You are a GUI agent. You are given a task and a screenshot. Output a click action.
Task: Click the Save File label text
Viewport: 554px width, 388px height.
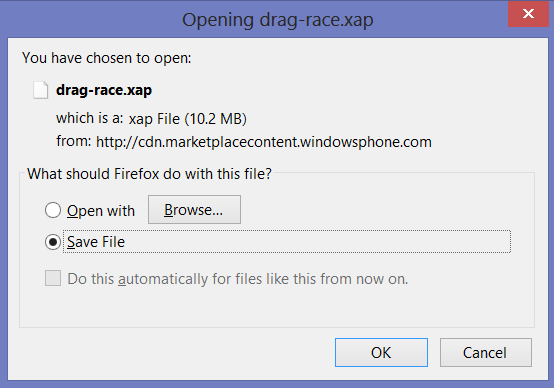96,242
